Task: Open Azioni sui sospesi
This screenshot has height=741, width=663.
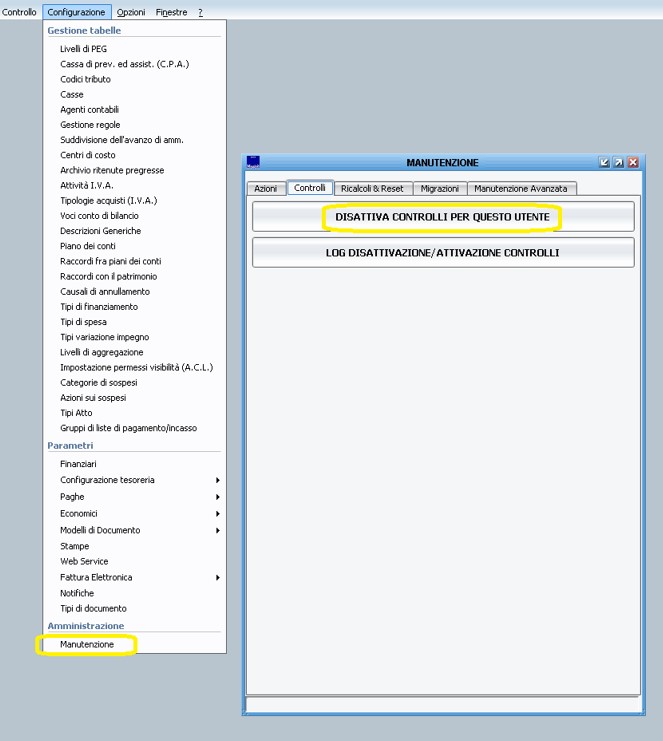Action: click(x=93, y=397)
